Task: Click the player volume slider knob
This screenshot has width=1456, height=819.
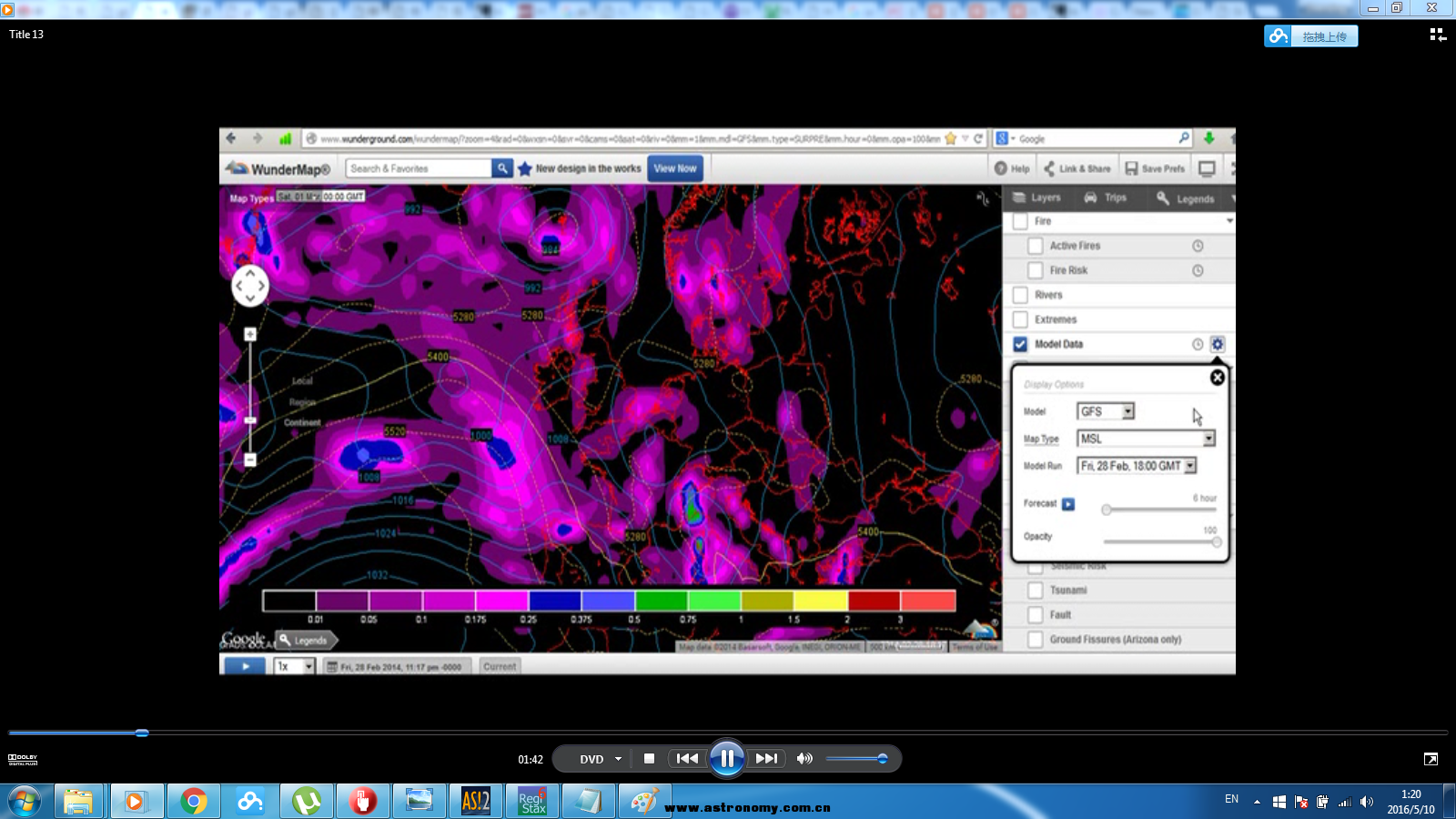Action: 882,759
